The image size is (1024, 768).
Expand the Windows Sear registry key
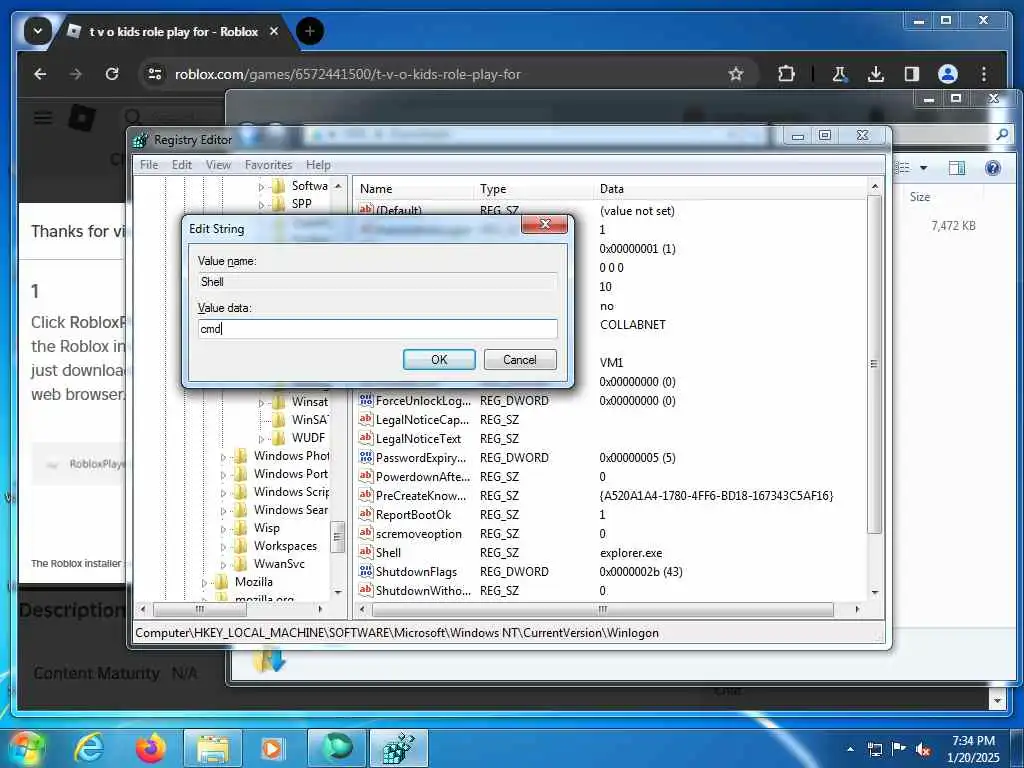coord(223,511)
